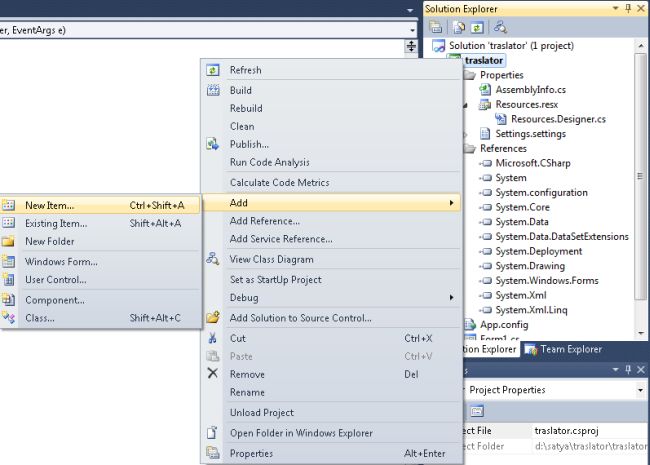
Task: Open the method member dropdown arrow
Action: click(412, 30)
